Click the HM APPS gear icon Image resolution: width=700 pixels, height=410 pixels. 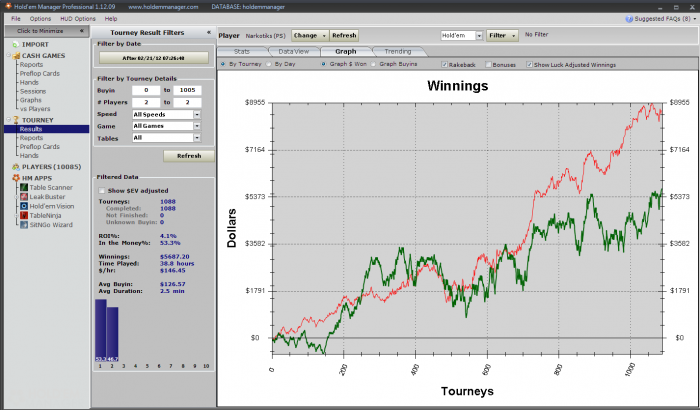pyautogui.click(x=16, y=178)
